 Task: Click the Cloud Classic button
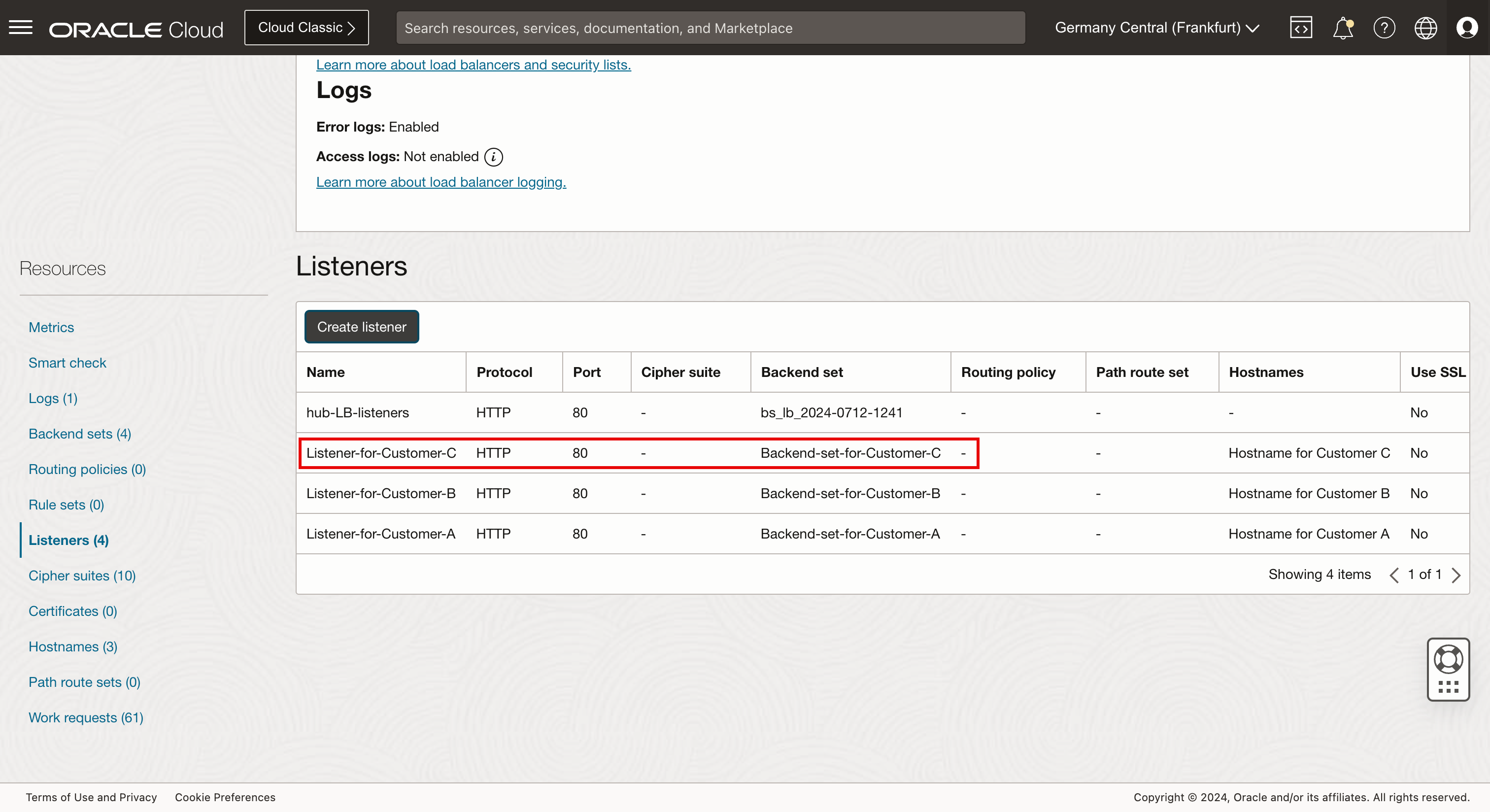(x=306, y=28)
